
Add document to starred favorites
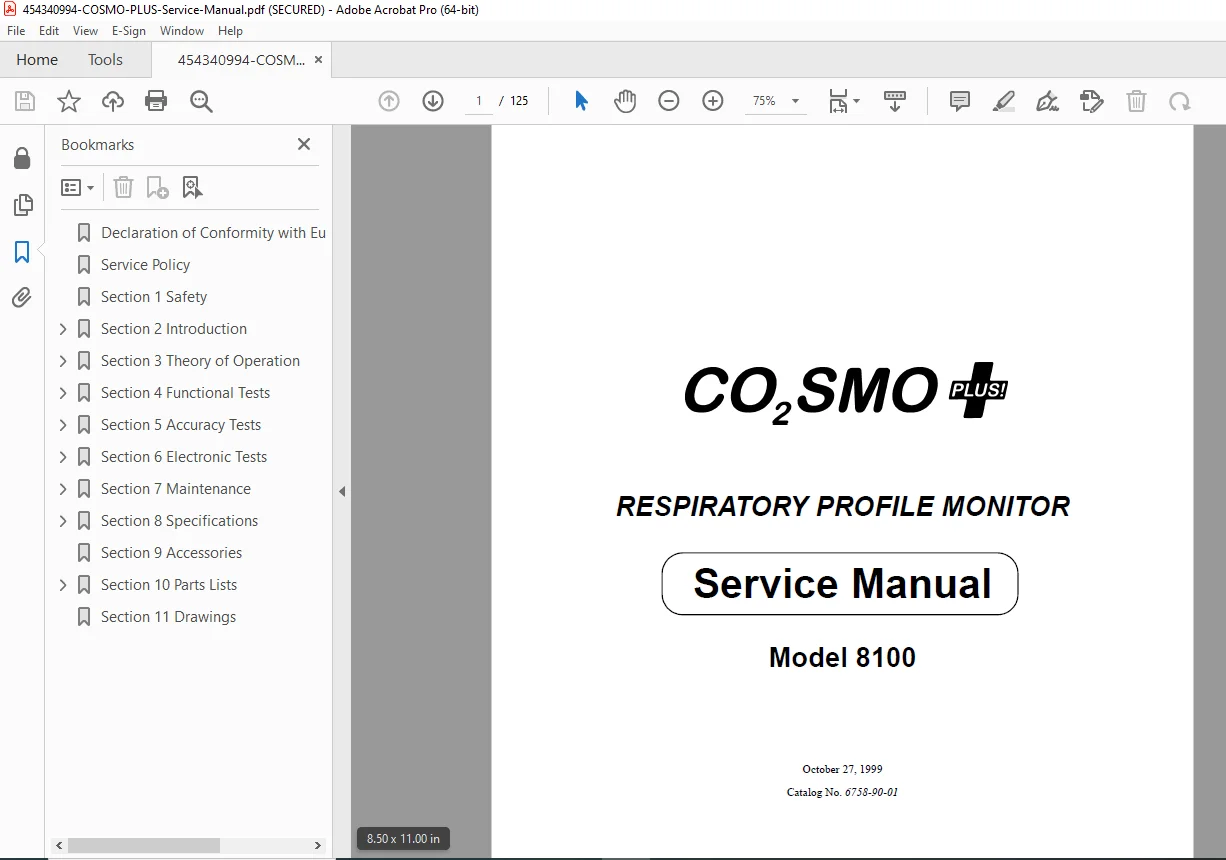69,101
